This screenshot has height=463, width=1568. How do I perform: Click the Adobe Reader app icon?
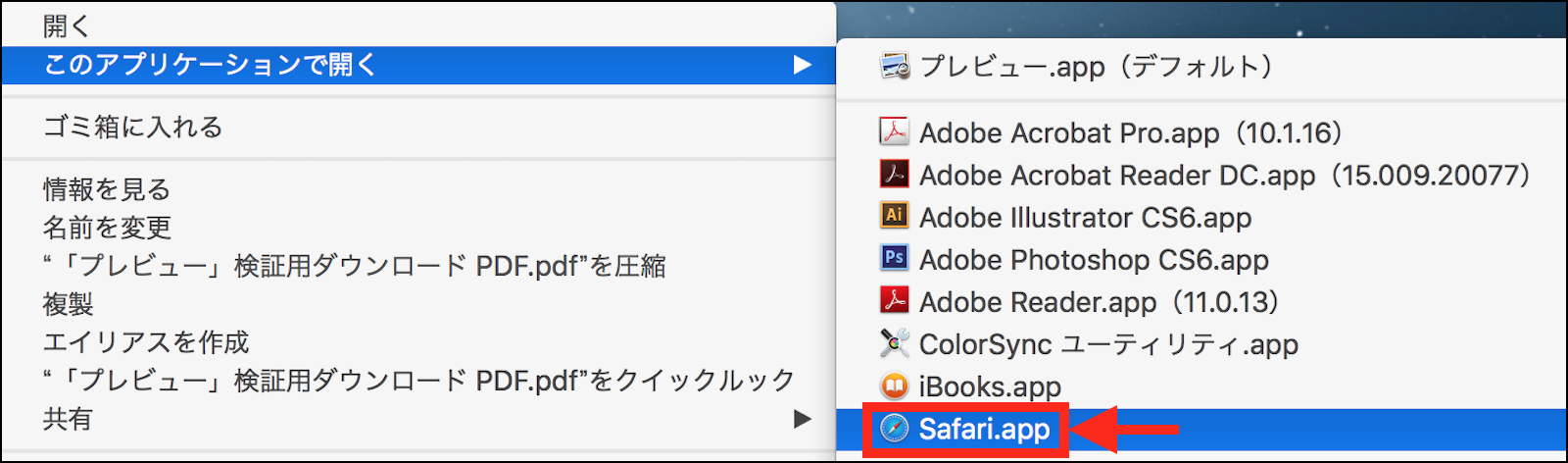894,301
